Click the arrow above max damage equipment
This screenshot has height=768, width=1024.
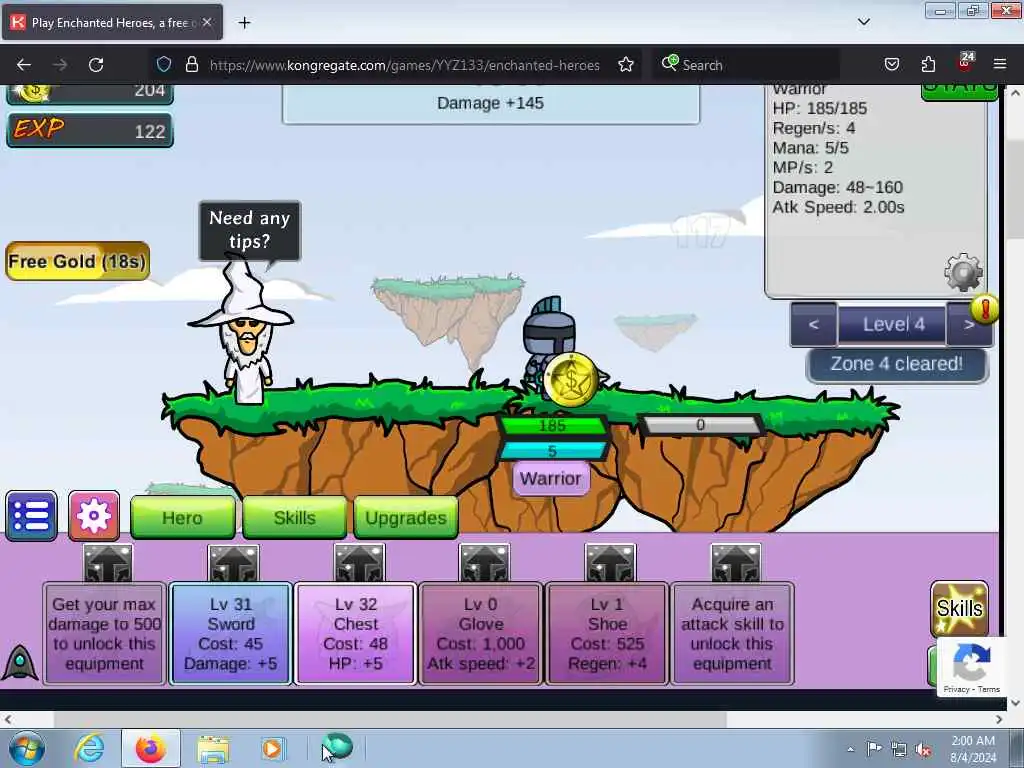coord(108,563)
